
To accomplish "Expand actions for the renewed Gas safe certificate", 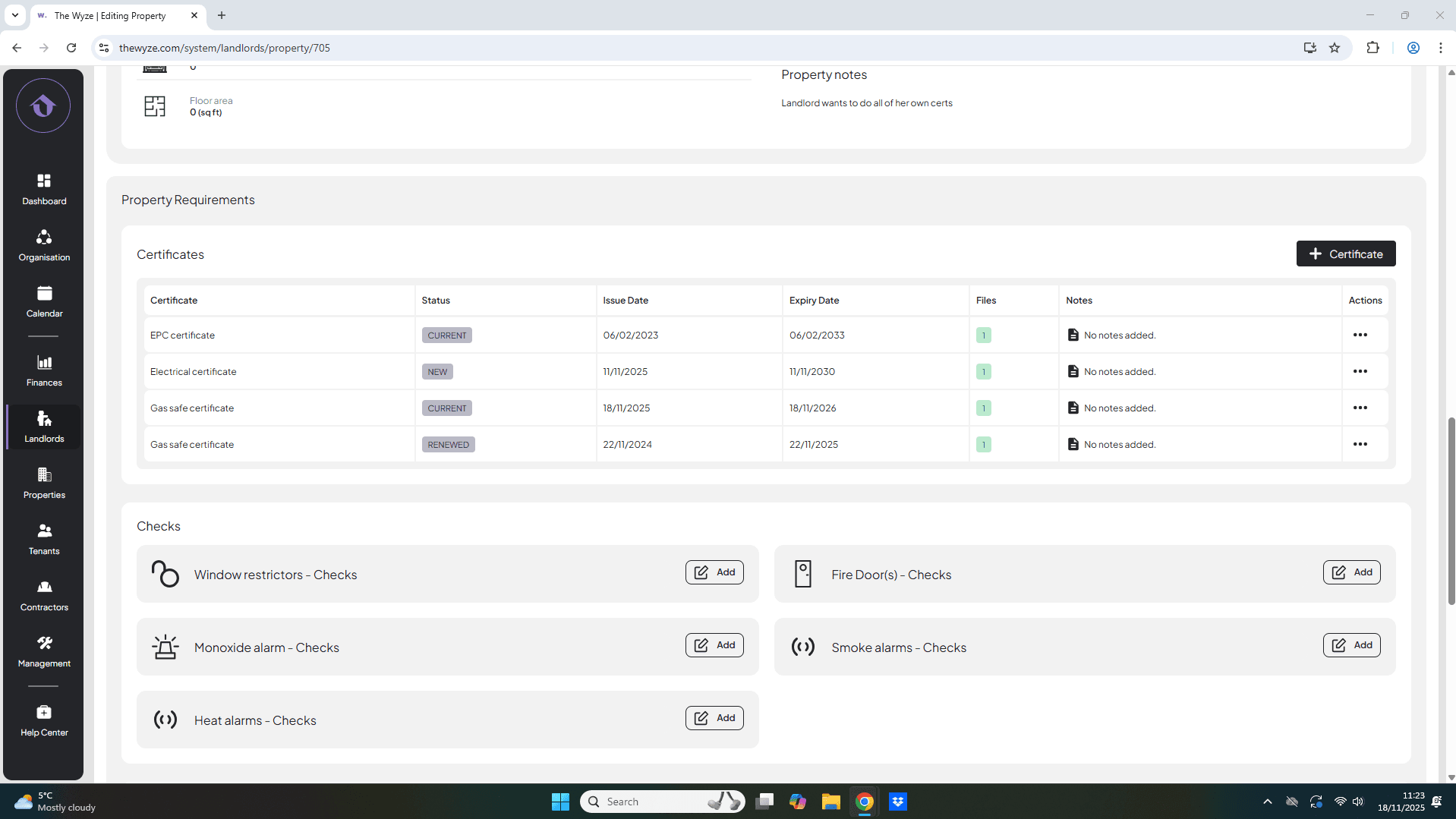I will (x=1360, y=444).
